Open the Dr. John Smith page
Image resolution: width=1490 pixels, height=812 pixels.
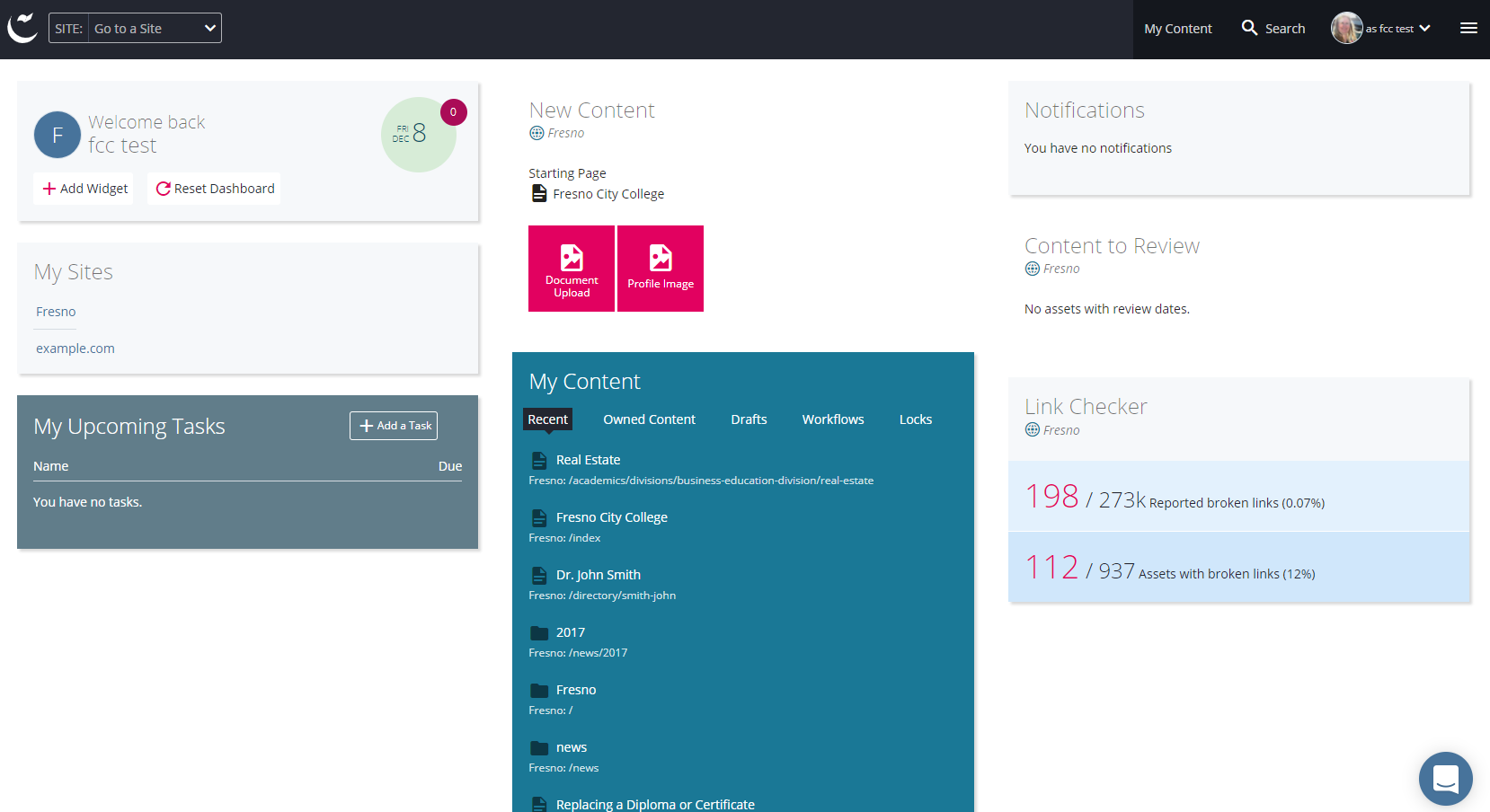point(598,575)
